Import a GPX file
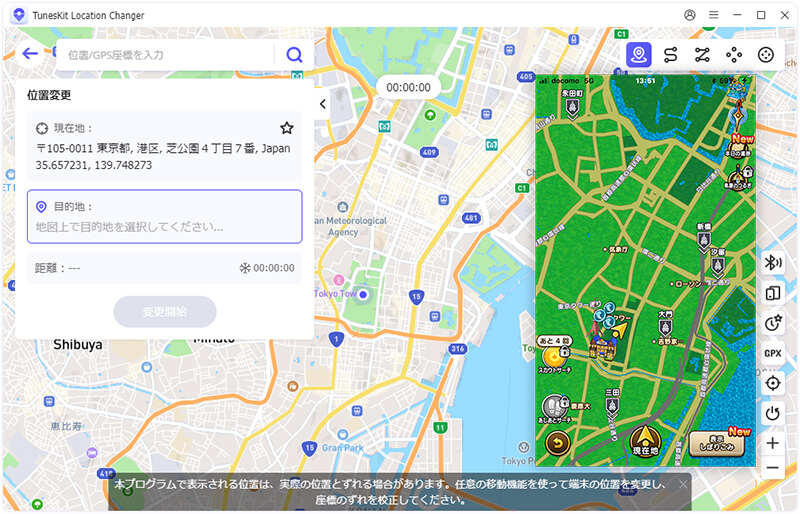 coord(772,353)
